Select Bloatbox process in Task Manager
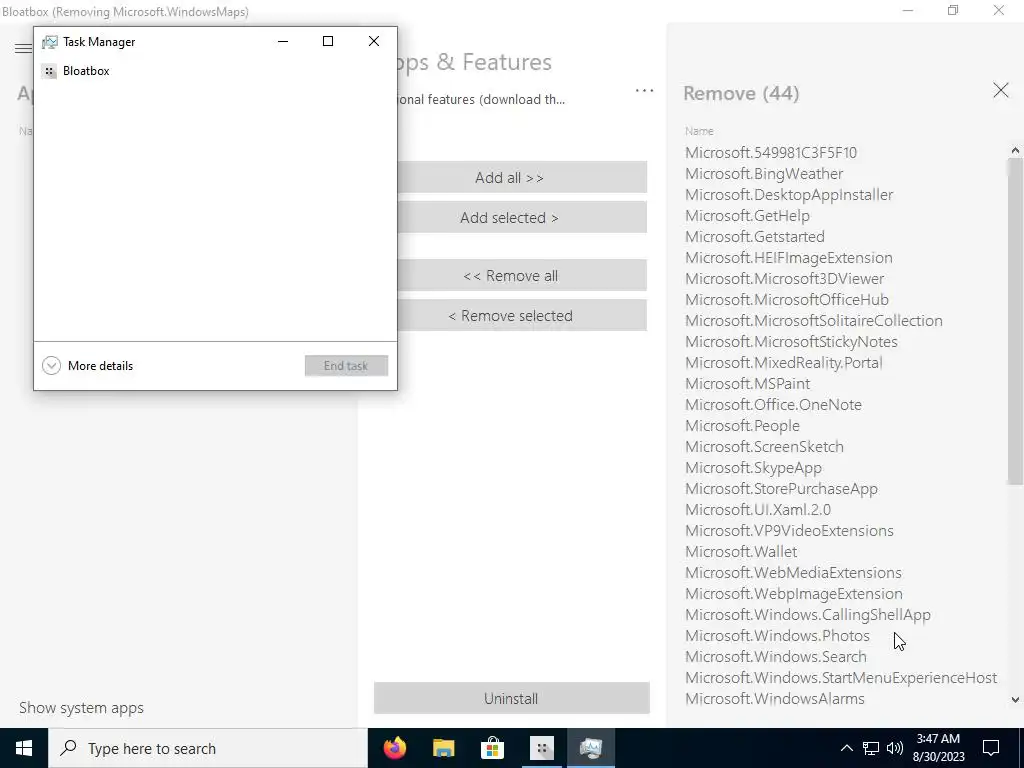Image resolution: width=1024 pixels, height=768 pixels. [x=216, y=71]
